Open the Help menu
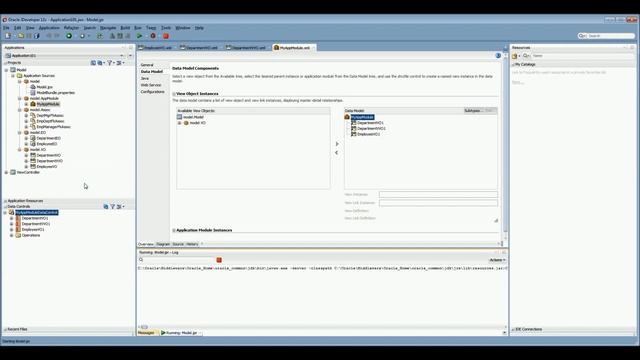 (x=199, y=28)
